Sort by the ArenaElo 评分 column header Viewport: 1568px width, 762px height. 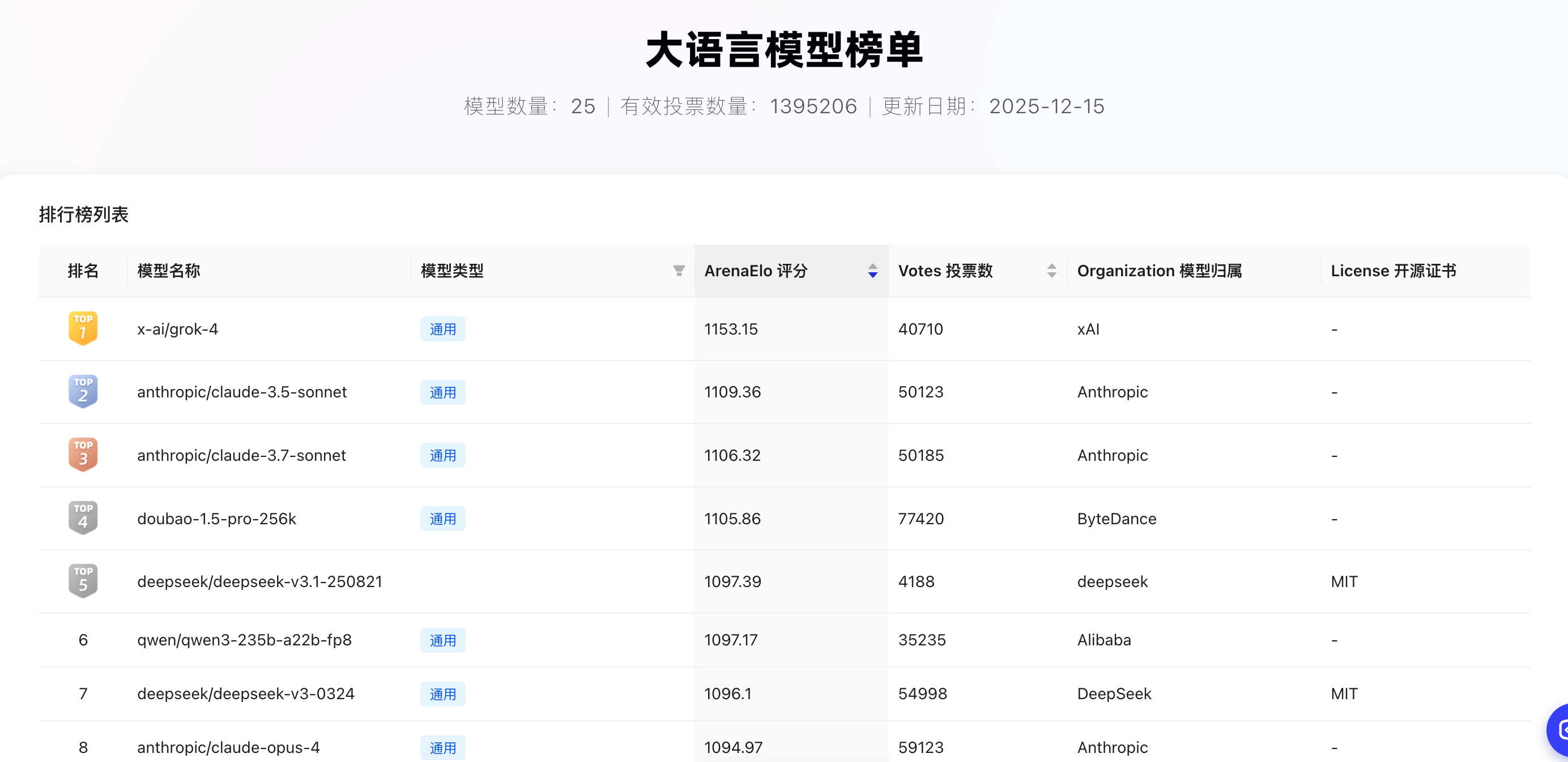click(755, 271)
